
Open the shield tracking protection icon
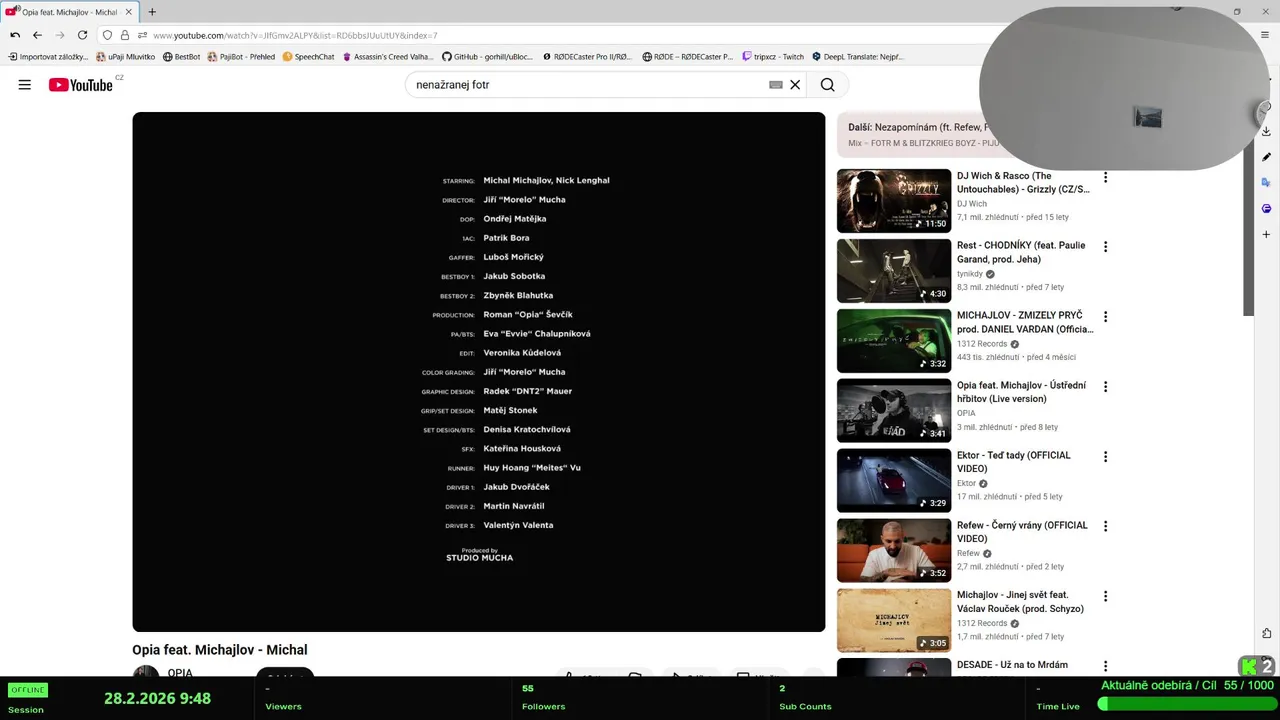[x=107, y=35]
